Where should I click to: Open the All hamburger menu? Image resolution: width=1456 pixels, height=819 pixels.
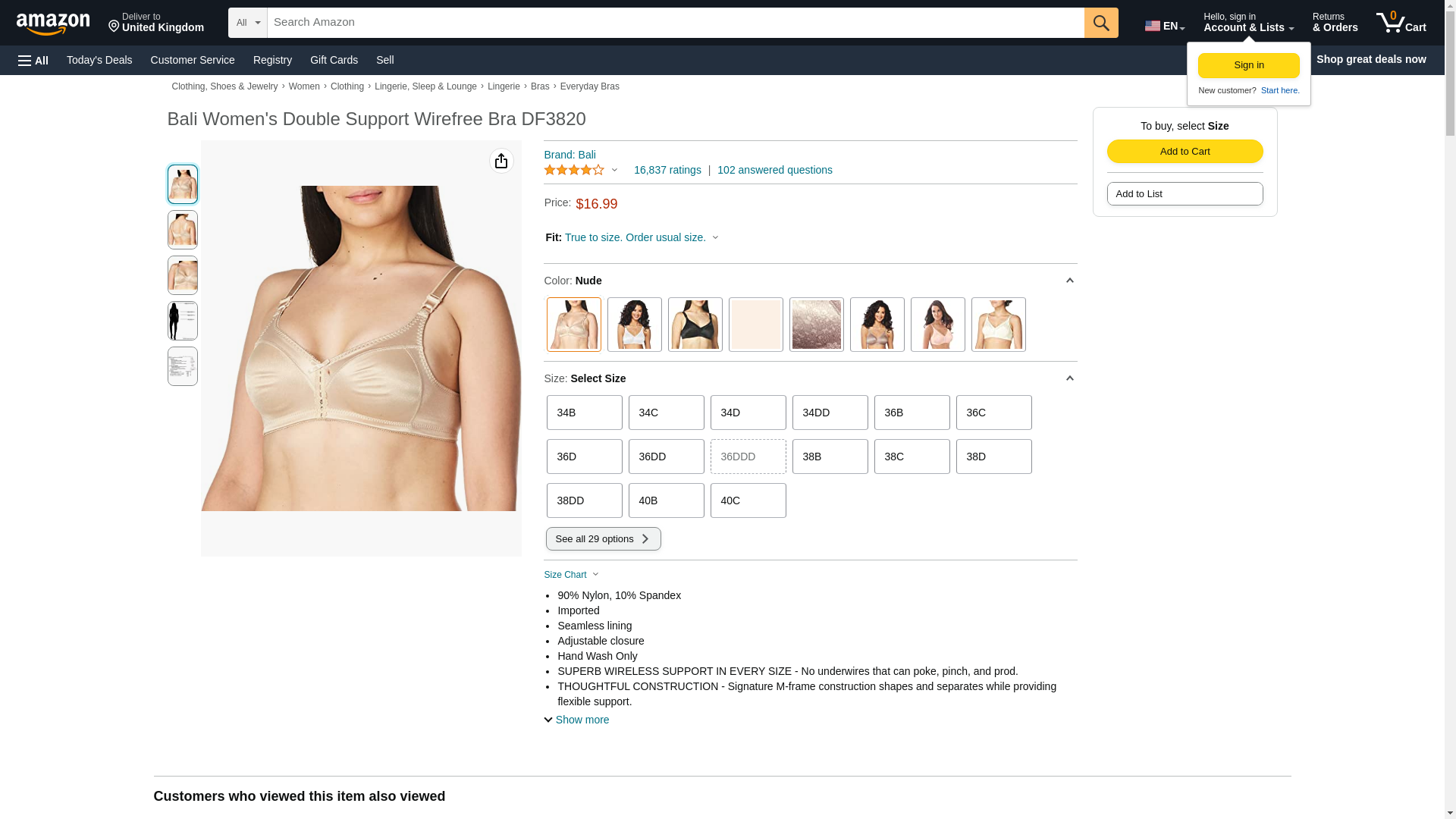point(33,60)
